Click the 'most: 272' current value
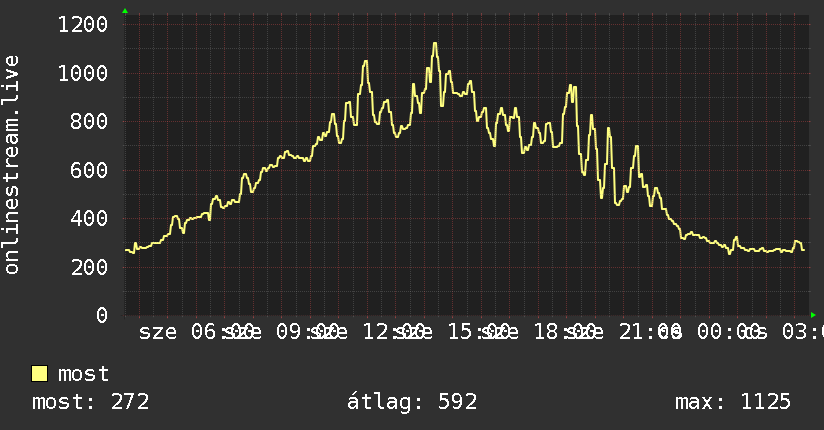This screenshot has height=430, width=824. pos(90,402)
